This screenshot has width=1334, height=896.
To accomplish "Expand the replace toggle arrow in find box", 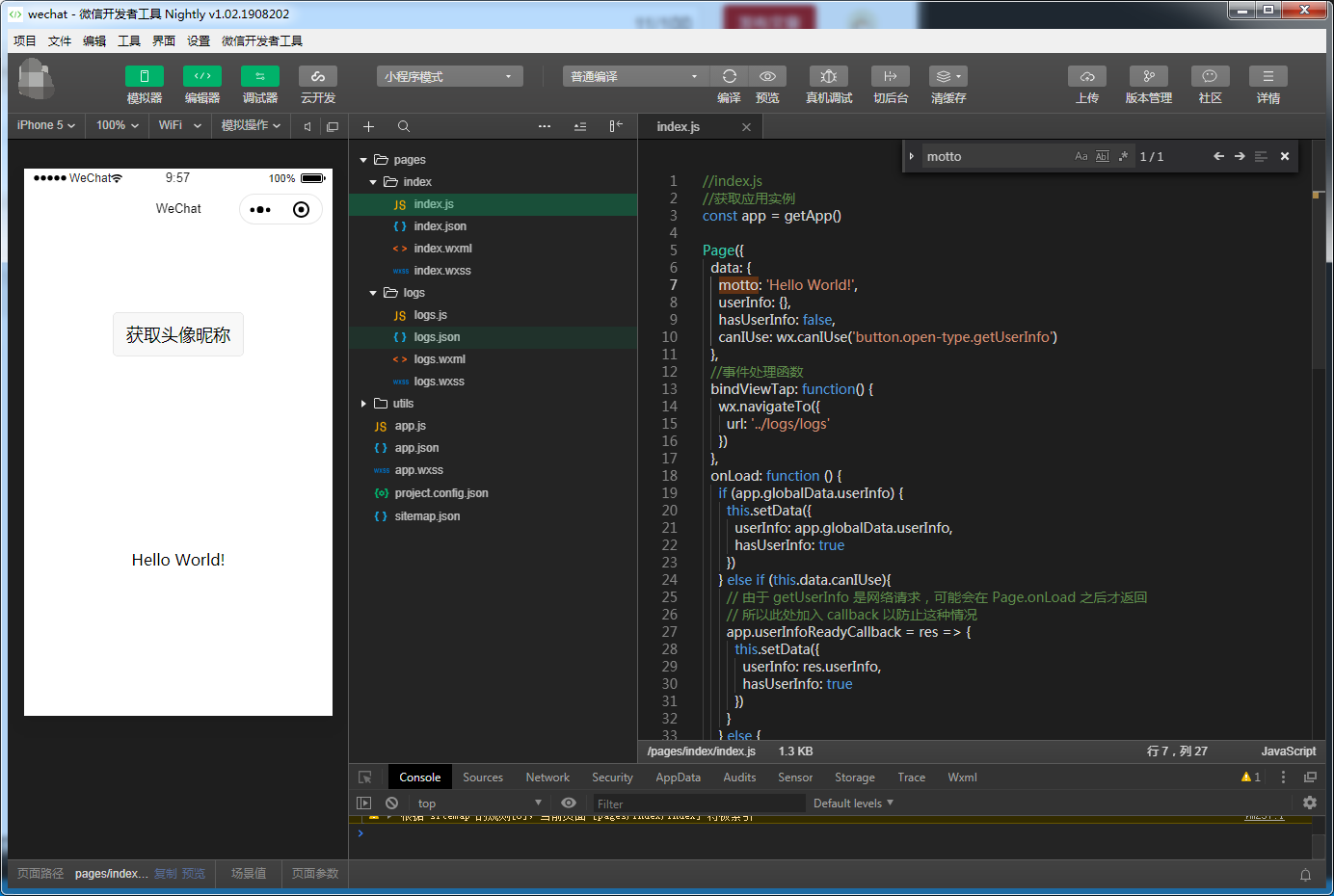I will (x=911, y=156).
